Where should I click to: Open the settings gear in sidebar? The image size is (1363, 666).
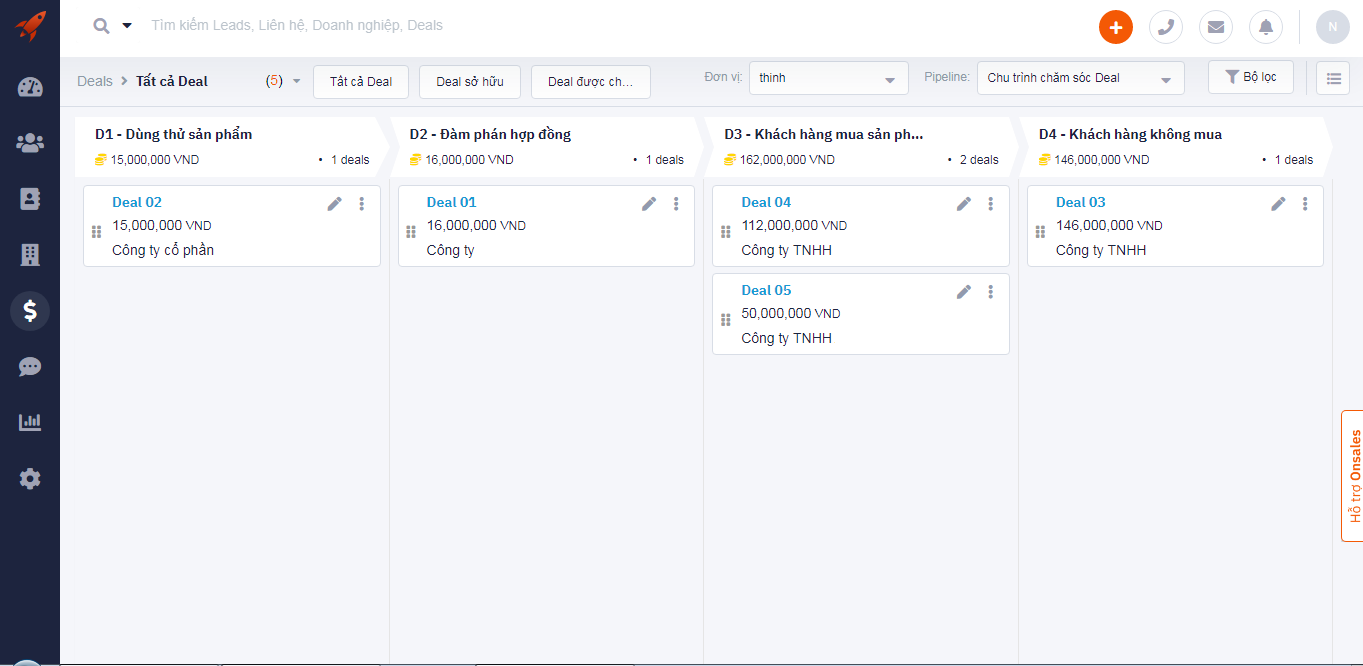click(30, 479)
